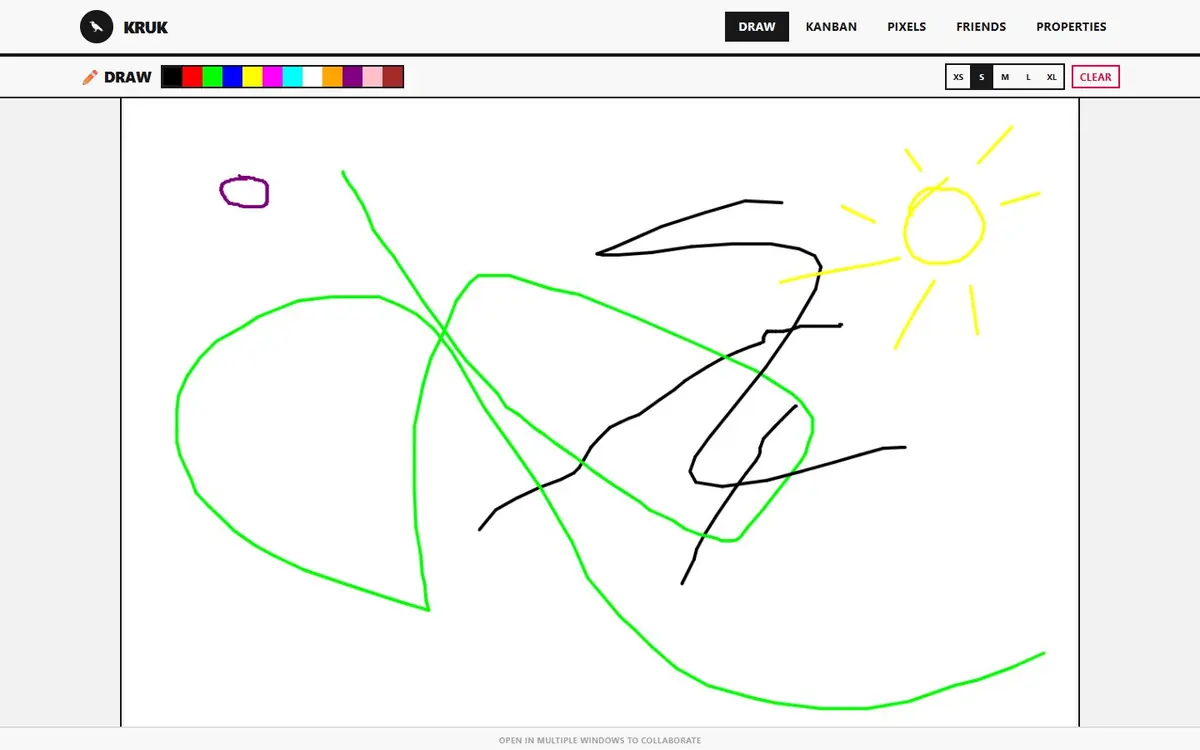The height and width of the screenshot is (750, 1200).
Task: Click 'Open in multiple windows to collaborate' text
Action: click(x=600, y=741)
